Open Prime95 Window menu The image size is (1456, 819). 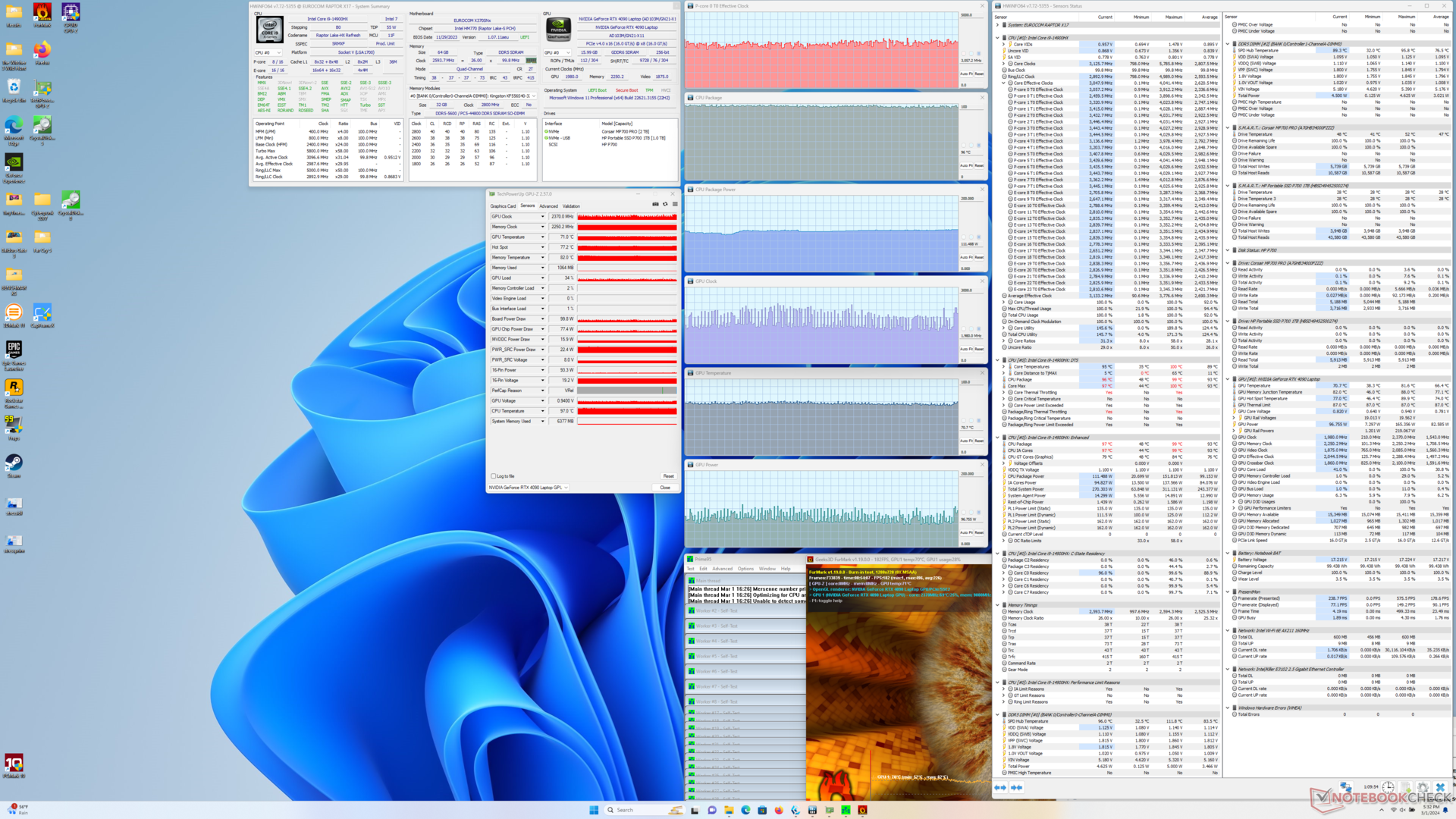tap(767, 569)
